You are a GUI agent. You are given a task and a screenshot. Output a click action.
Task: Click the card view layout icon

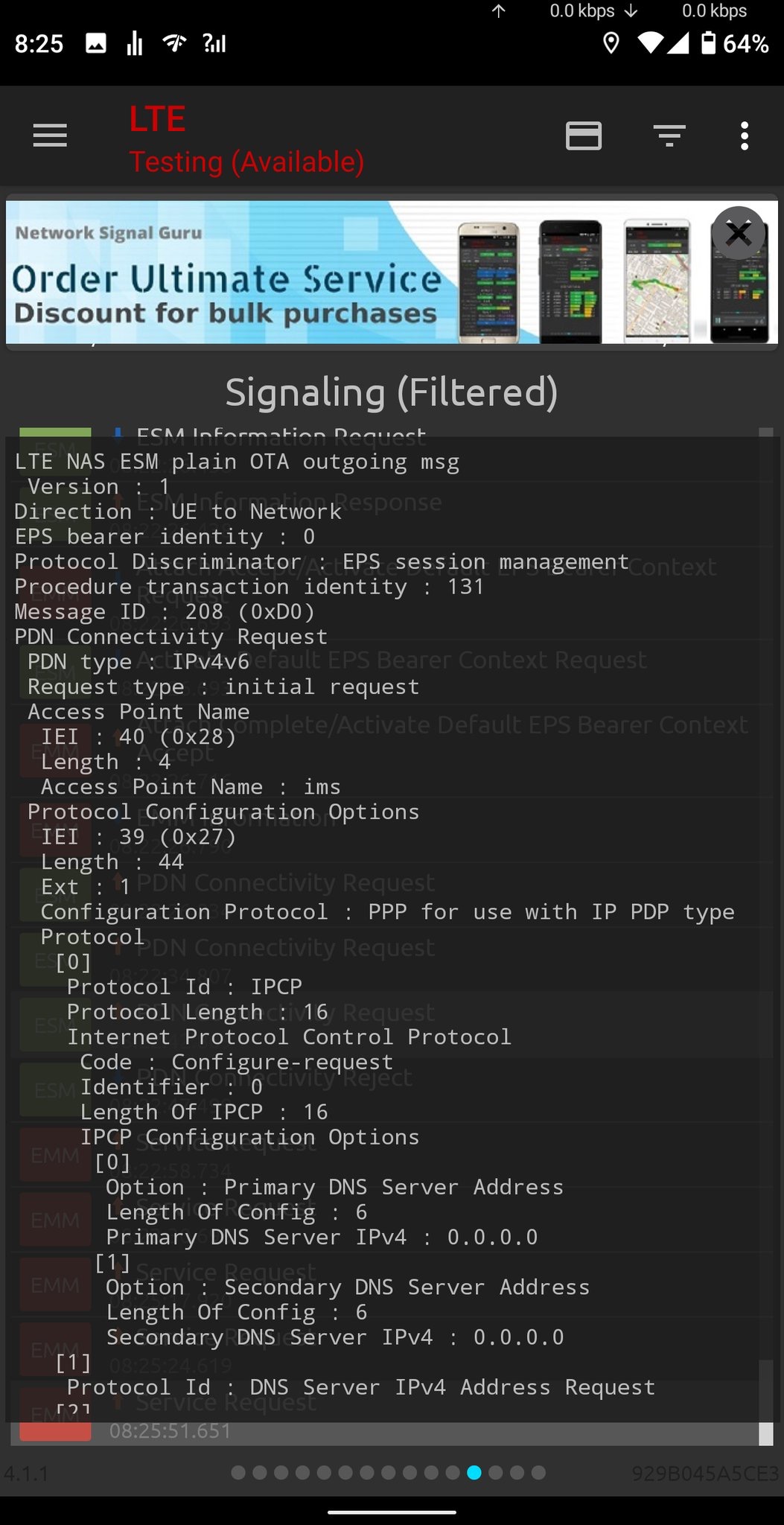click(584, 136)
